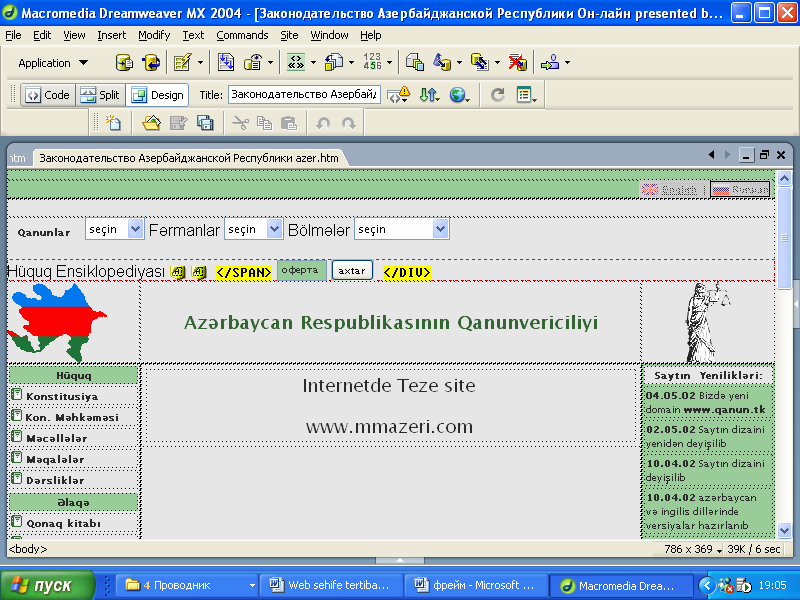The width and height of the screenshot is (800, 600).
Task: Click the Cut scissors icon
Action: coord(240,123)
